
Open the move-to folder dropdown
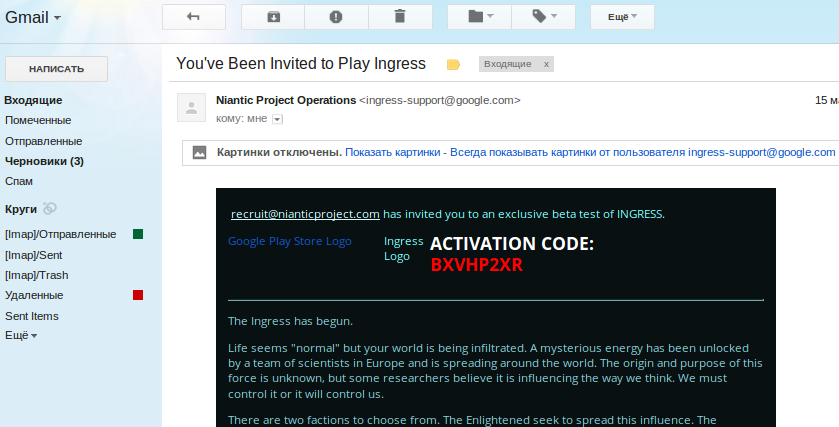(479, 17)
